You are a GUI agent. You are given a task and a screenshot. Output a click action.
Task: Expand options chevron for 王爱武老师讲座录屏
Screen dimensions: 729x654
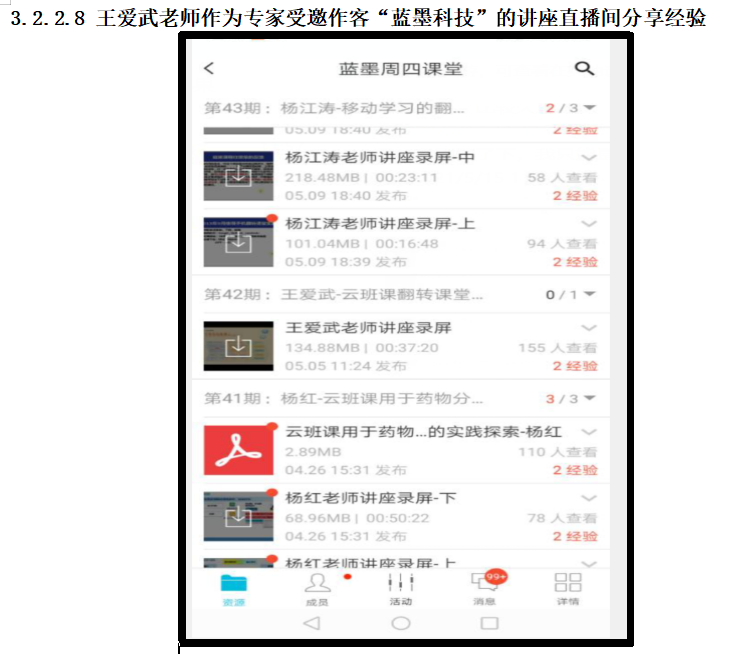pos(589,328)
